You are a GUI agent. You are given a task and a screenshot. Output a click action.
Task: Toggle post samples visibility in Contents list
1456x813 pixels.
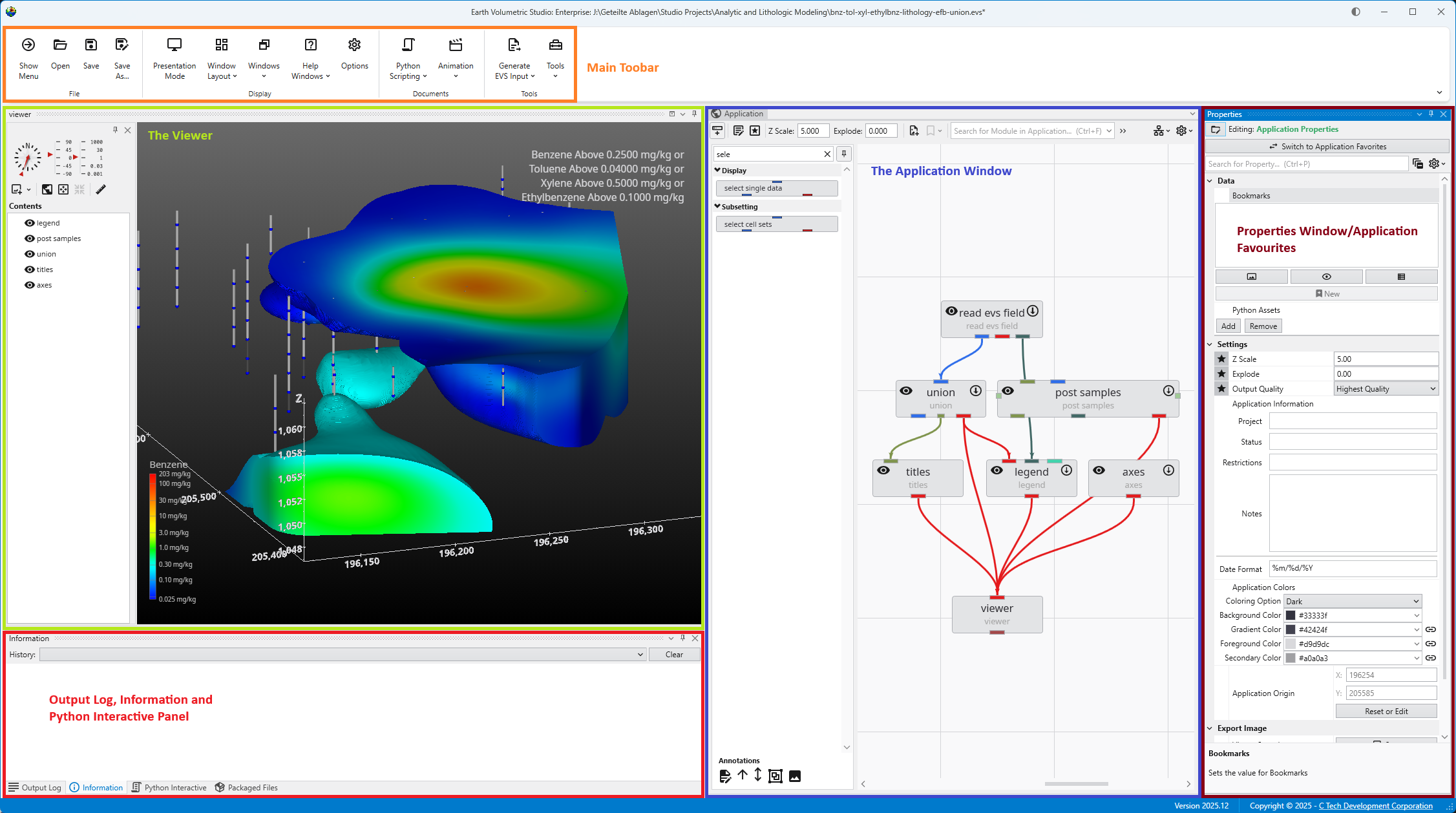(30, 238)
